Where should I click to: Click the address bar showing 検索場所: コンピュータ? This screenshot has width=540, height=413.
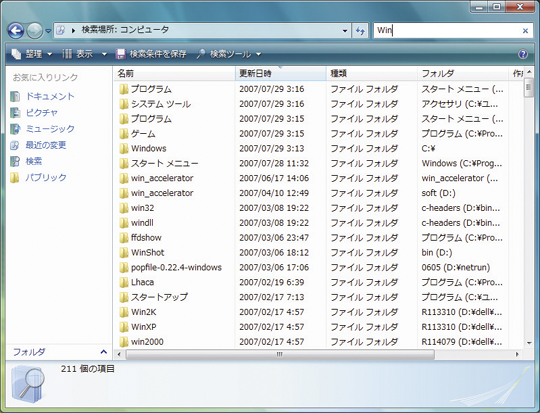coord(201,31)
